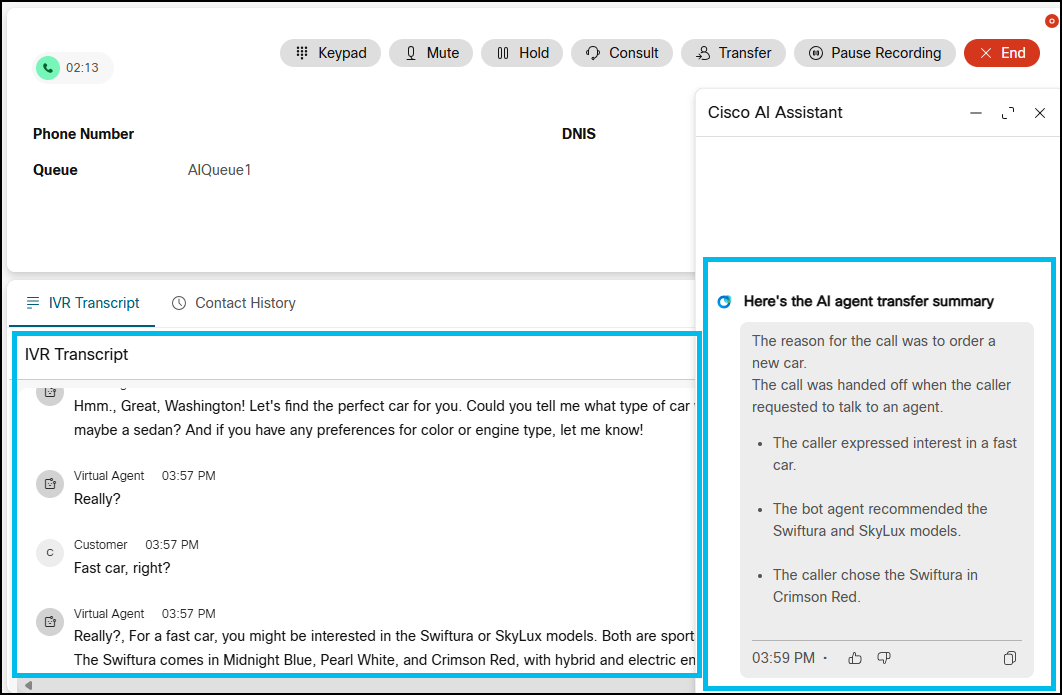Click the transcript horizontal scrollbar left arrow
Image resolution: width=1062 pixels, height=695 pixels.
(28, 685)
